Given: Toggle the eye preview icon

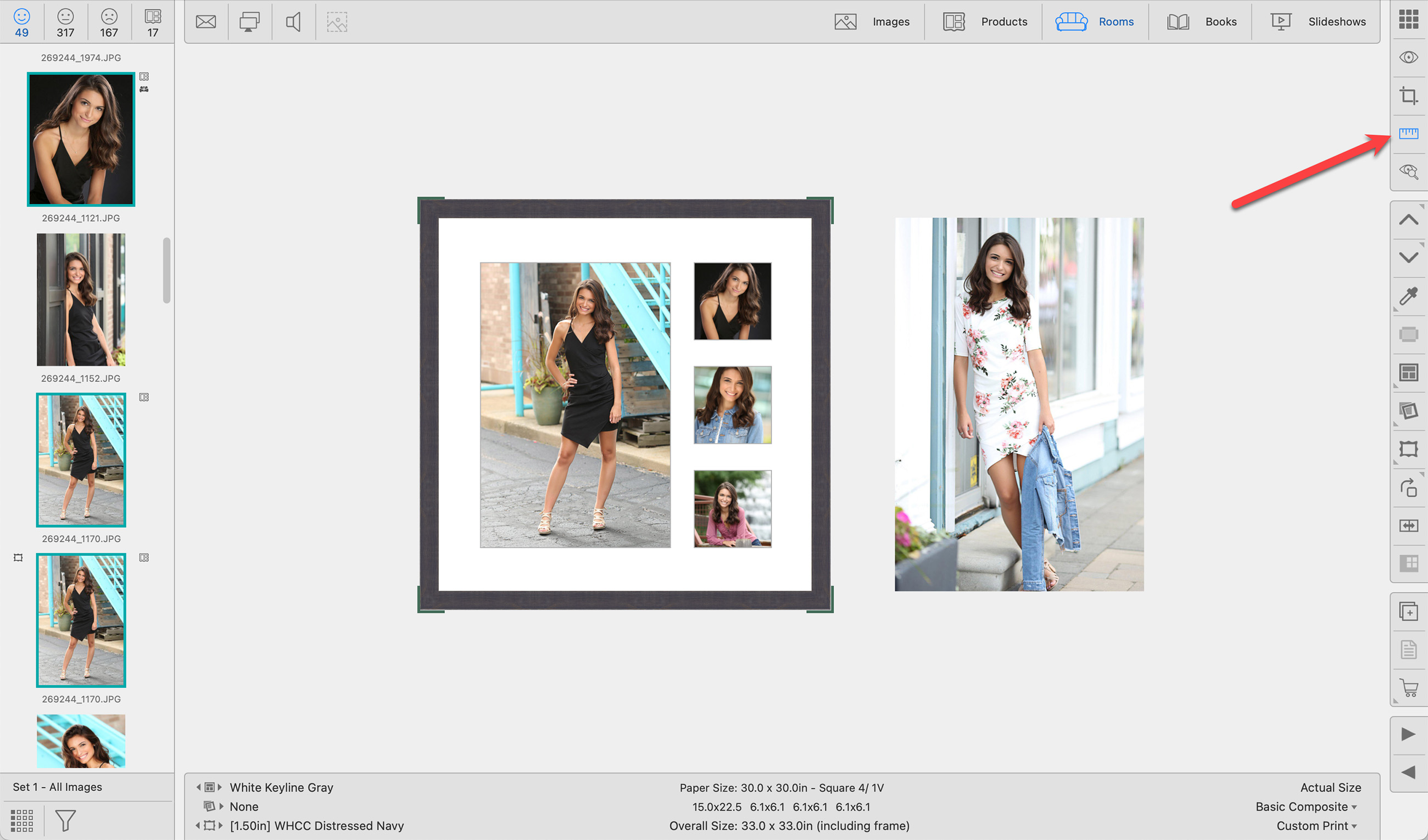Looking at the screenshot, I should pos(1408,57).
